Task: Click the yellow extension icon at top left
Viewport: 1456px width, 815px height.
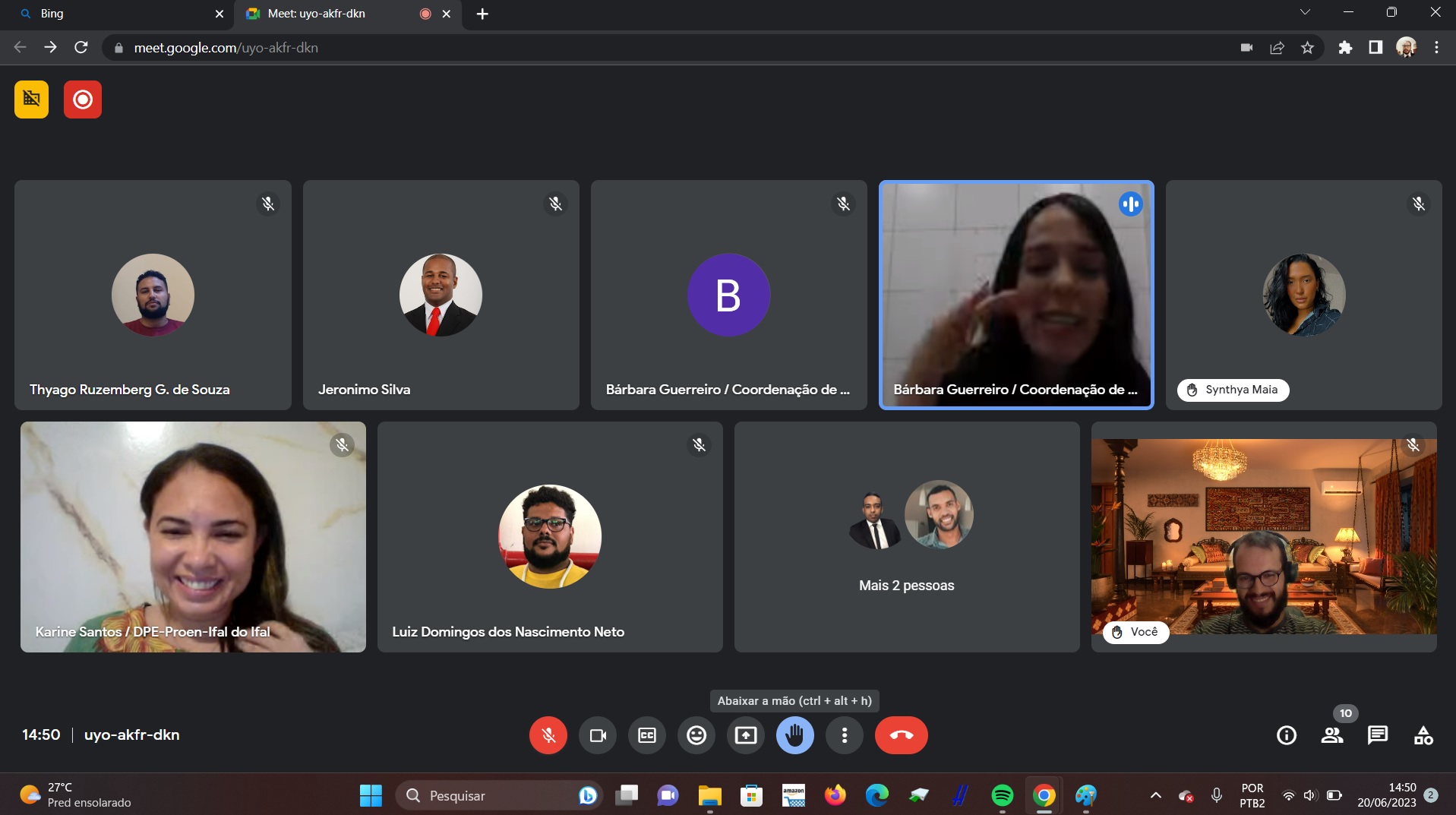Action: point(31,100)
